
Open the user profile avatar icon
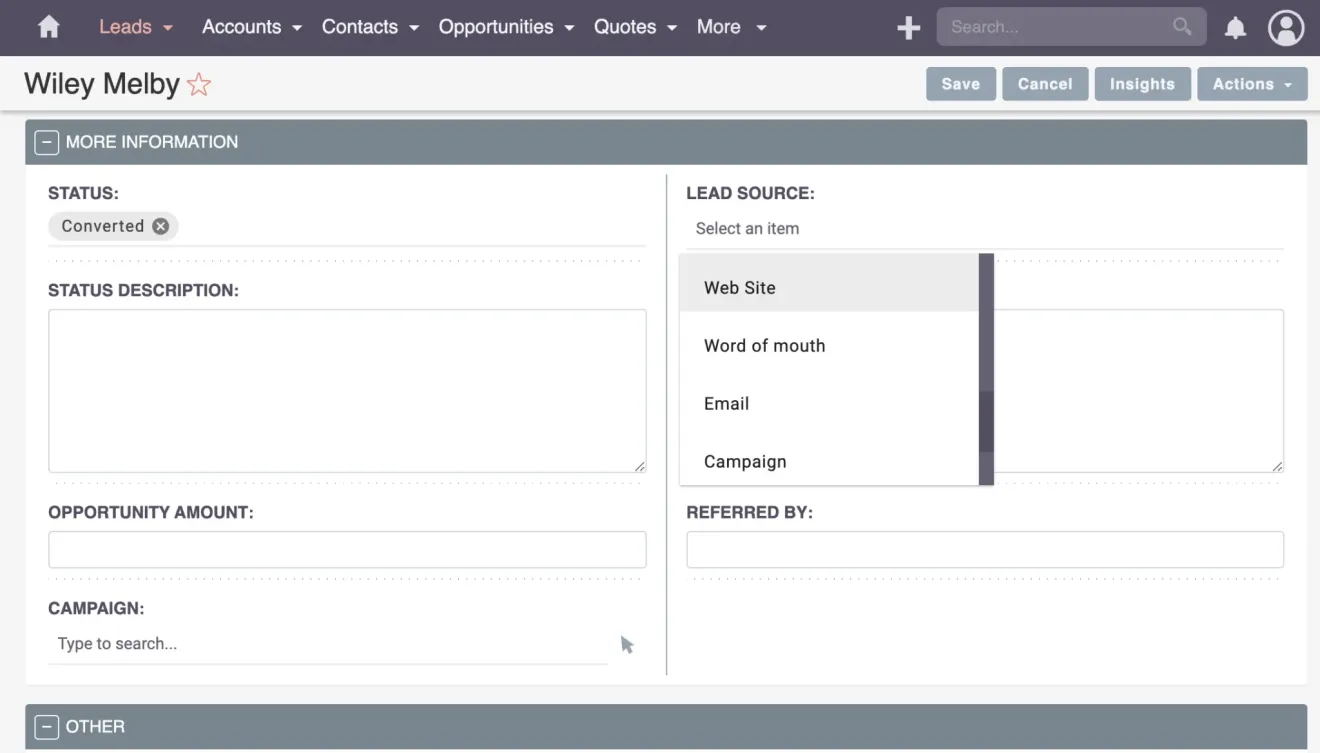point(1286,27)
